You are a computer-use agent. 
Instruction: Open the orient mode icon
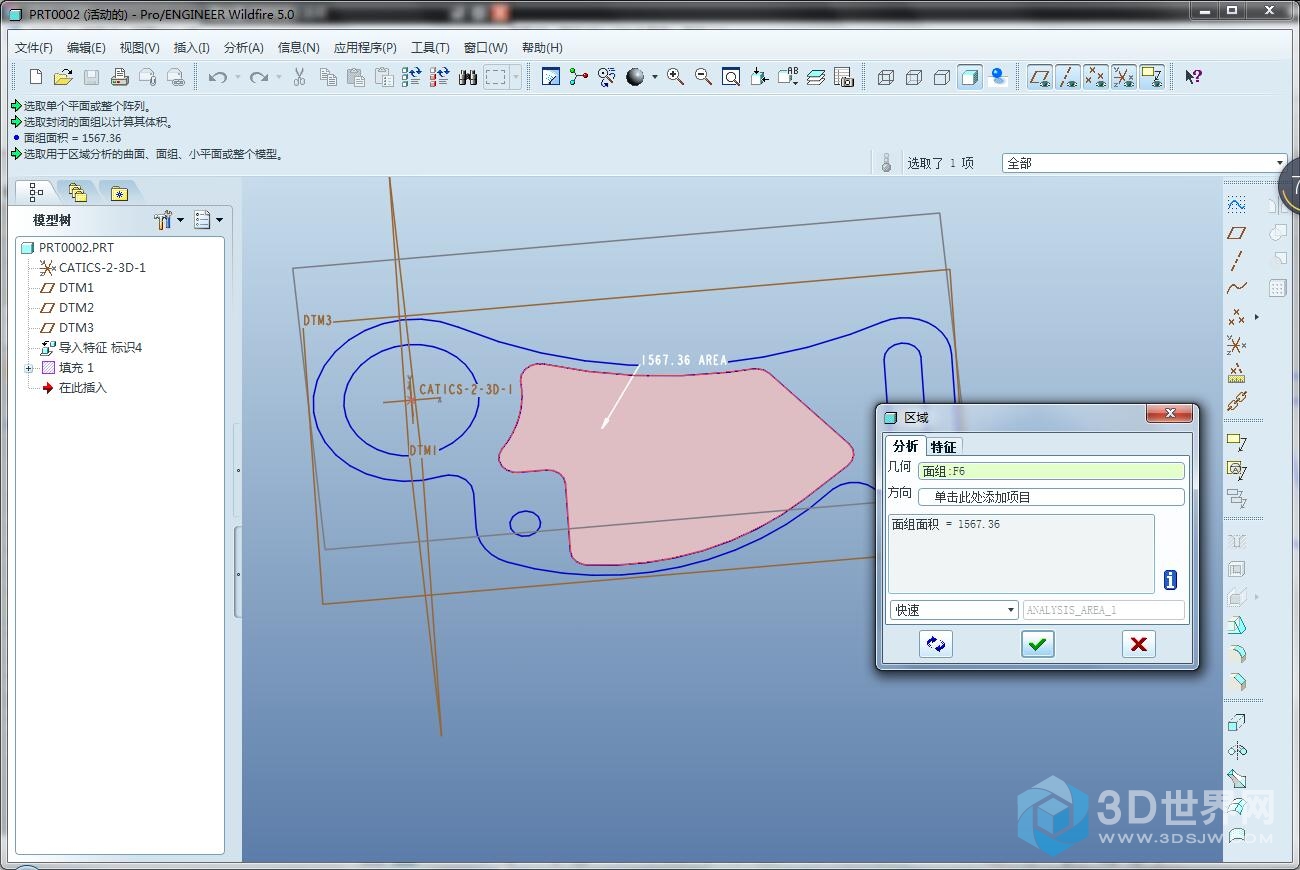[606, 77]
